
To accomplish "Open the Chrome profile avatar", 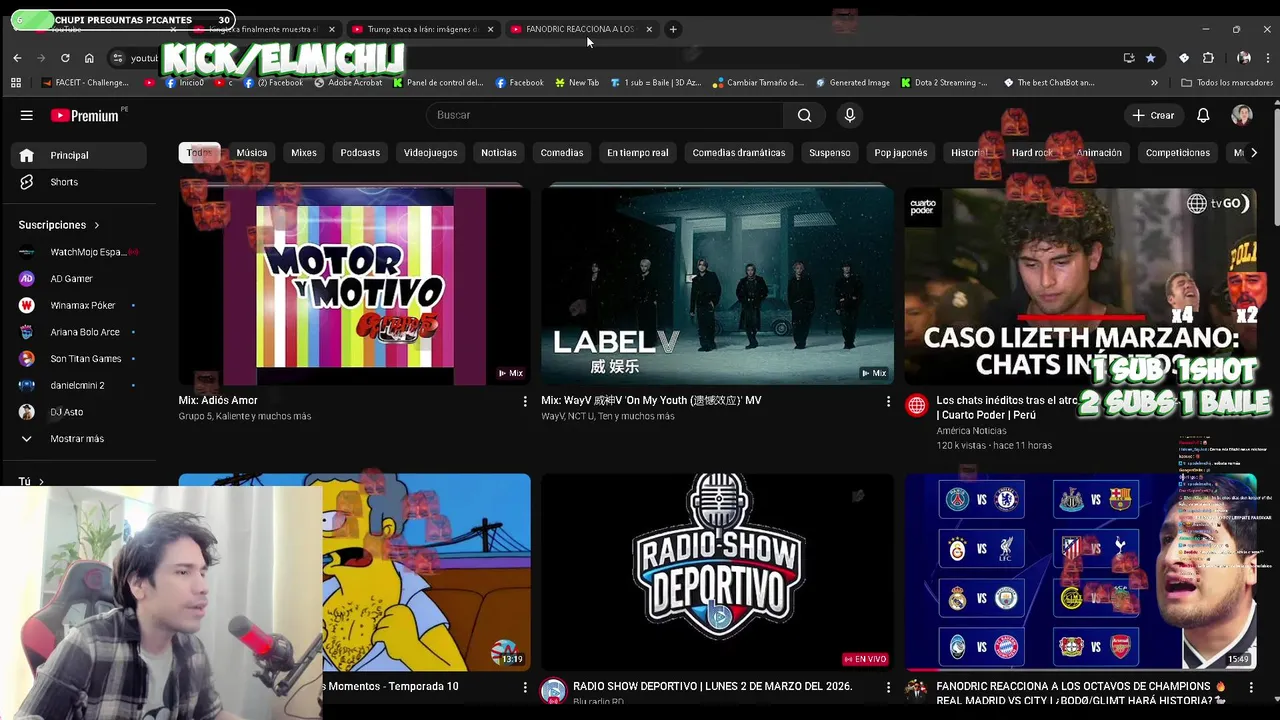I will (x=1244, y=58).
